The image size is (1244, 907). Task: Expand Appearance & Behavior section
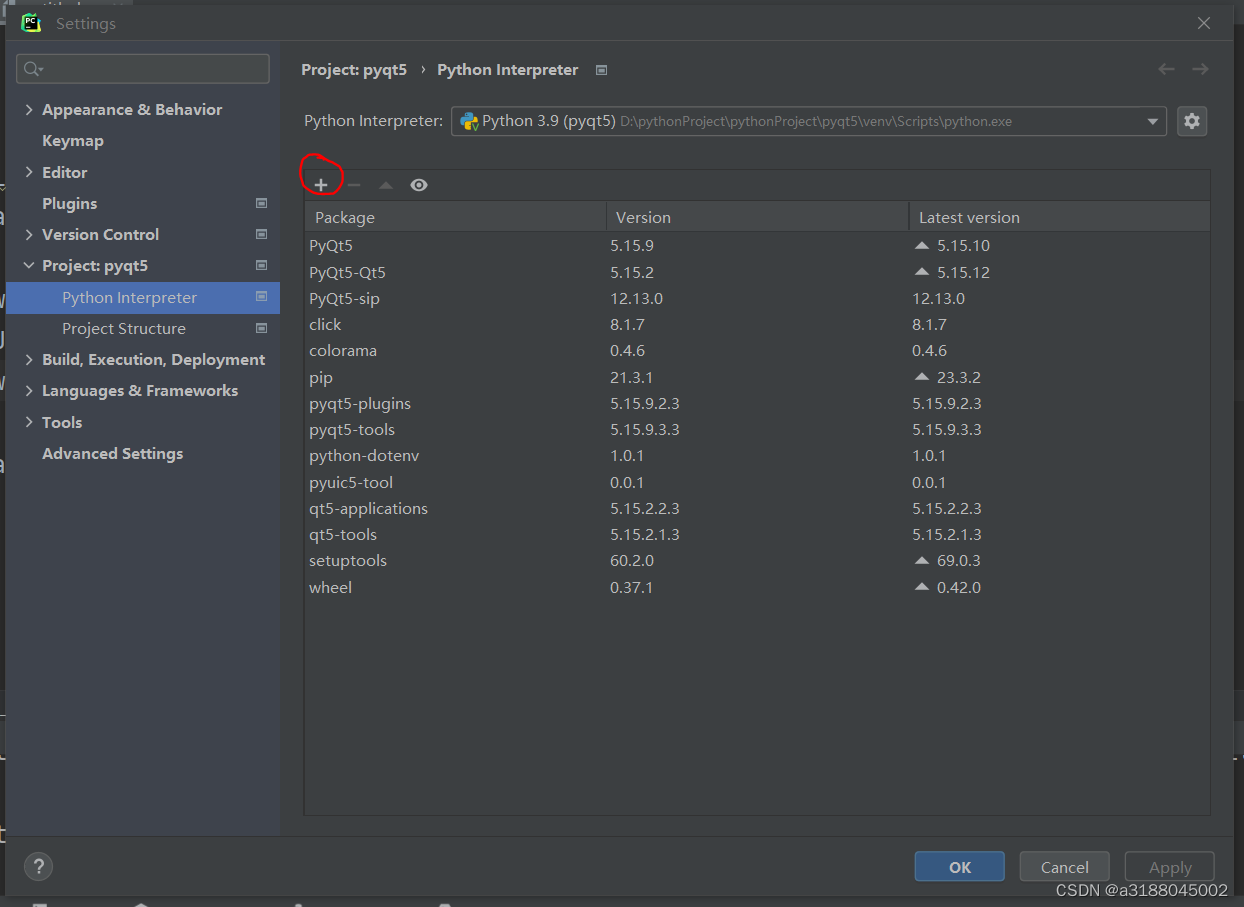[x=29, y=110]
